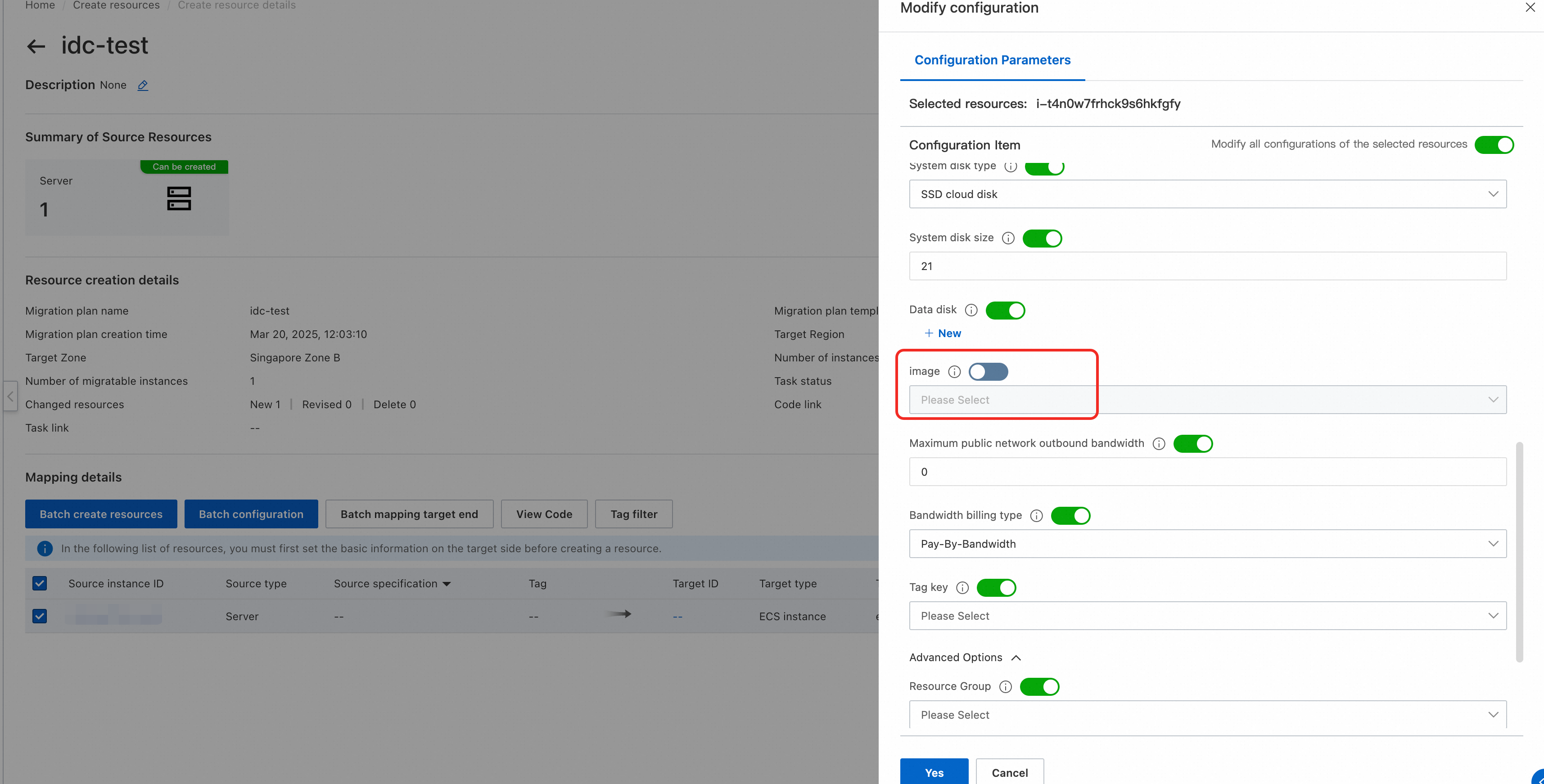This screenshot has height=784, width=1544.
Task: Uncheck the Source instance ID header checkbox
Action: pos(40,584)
